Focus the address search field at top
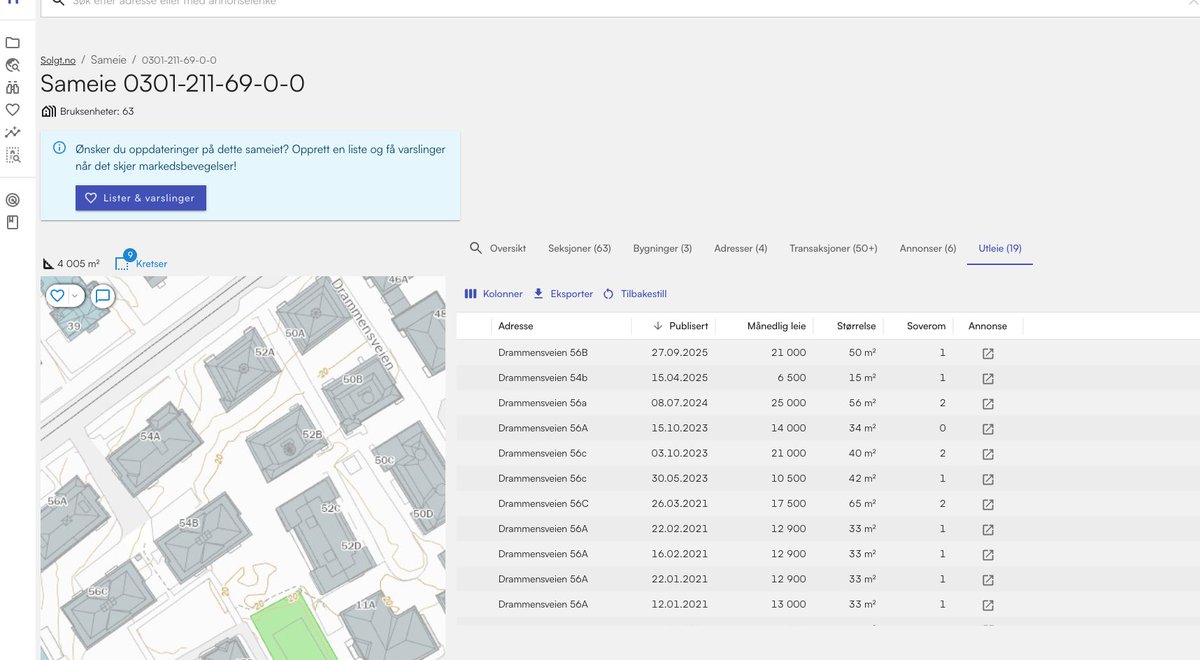Viewport: 1200px width, 660px height. 620,4
